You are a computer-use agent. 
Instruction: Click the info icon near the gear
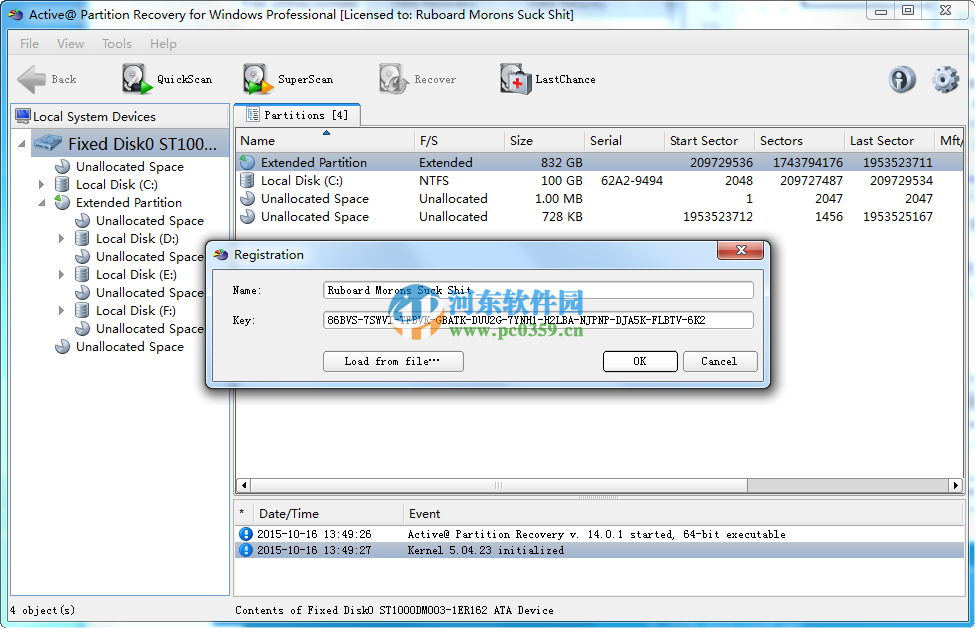[x=901, y=79]
